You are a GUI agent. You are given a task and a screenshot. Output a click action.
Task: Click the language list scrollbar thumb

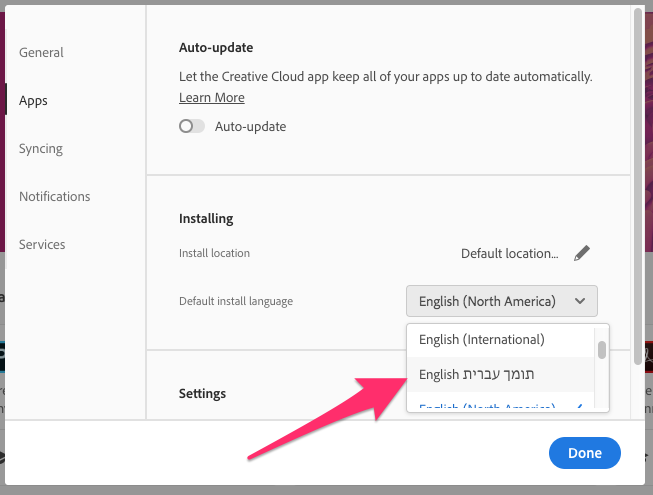tap(602, 350)
